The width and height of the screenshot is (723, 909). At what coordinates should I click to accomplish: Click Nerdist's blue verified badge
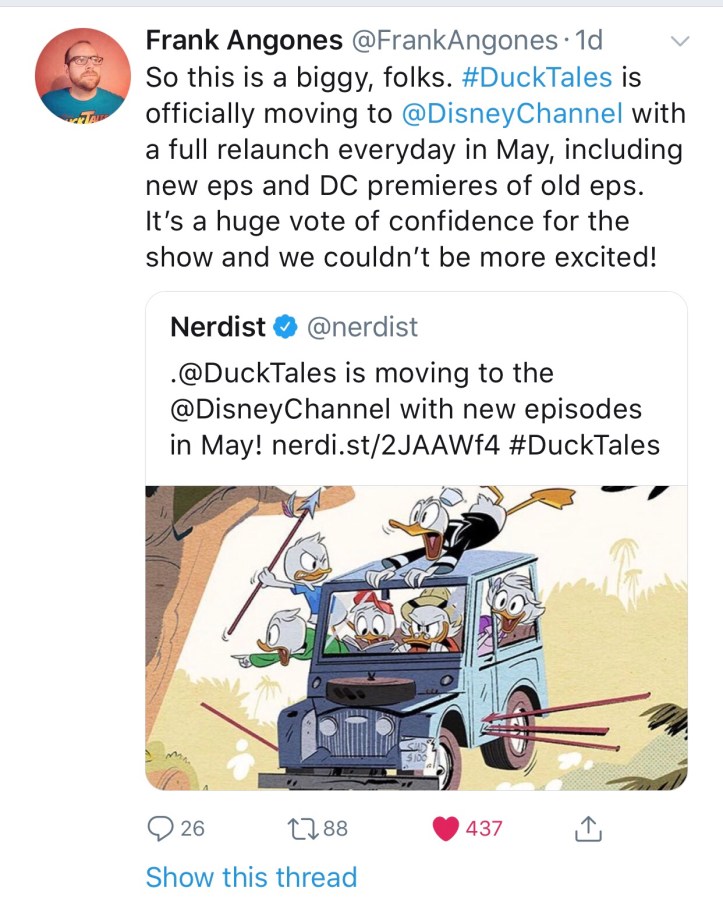tap(285, 327)
